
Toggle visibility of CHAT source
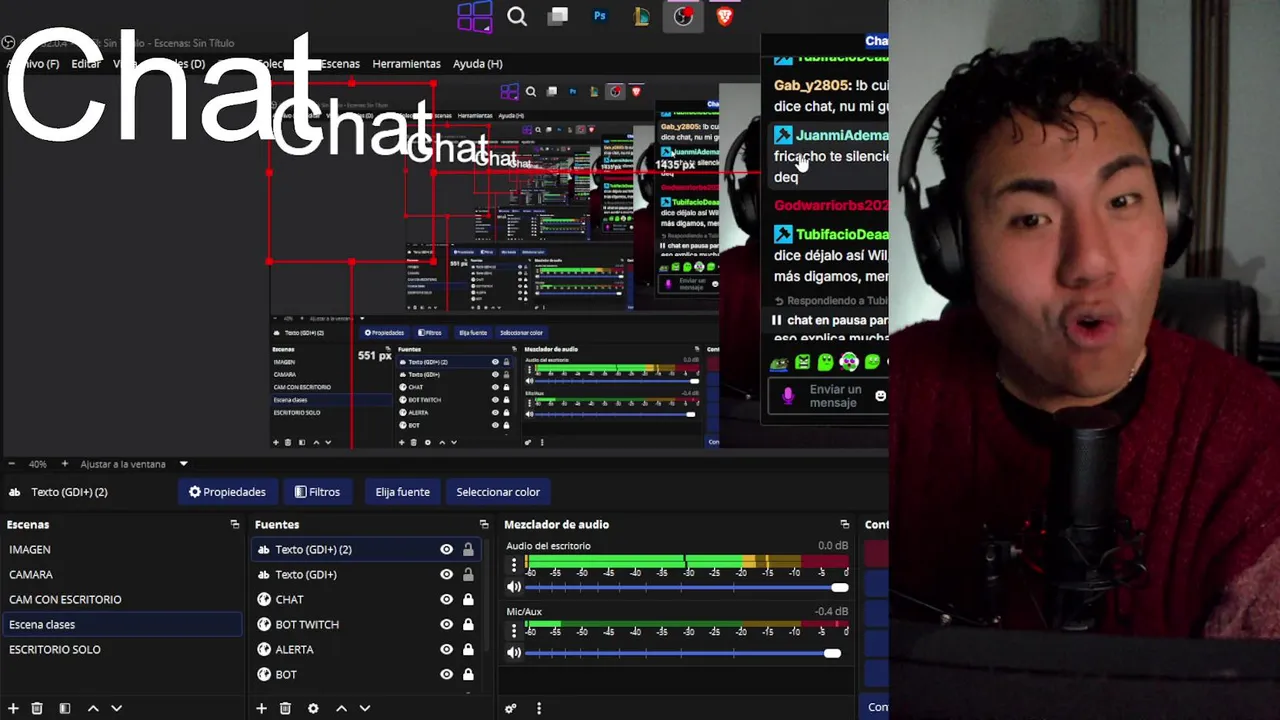click(x=446, y=599)
